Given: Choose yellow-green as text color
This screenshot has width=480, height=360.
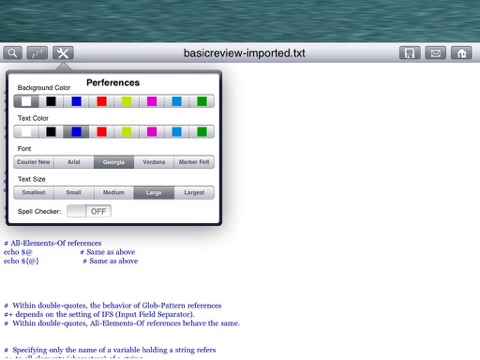Looking at the screenshot, I should point(127,132).
